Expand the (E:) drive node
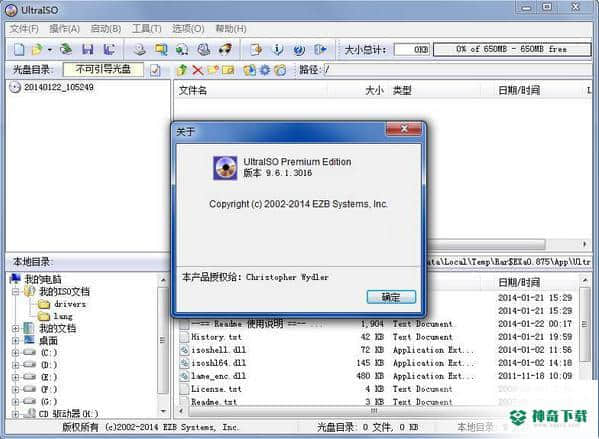Viewport: 599px width, 439px height. pyautogui.click(x=15, y=377)
